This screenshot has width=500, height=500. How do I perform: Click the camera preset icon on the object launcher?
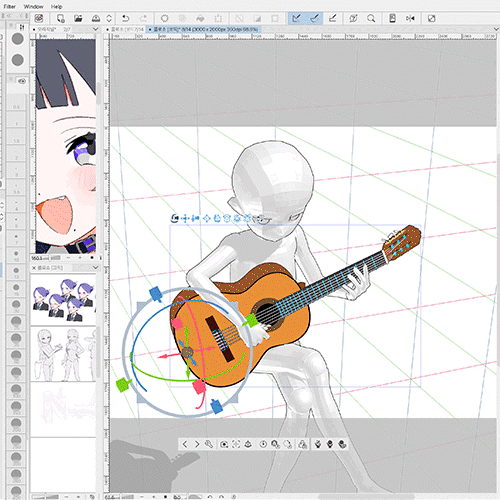224,444
